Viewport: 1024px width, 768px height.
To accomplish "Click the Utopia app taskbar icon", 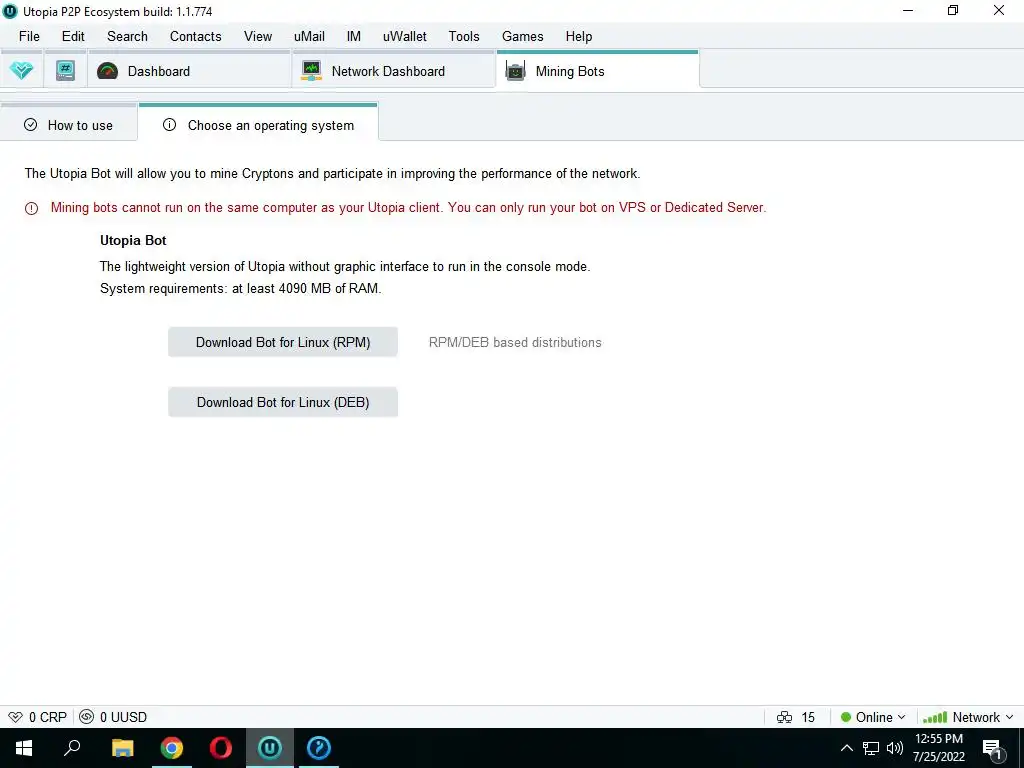I will click(x=270, y=748).
